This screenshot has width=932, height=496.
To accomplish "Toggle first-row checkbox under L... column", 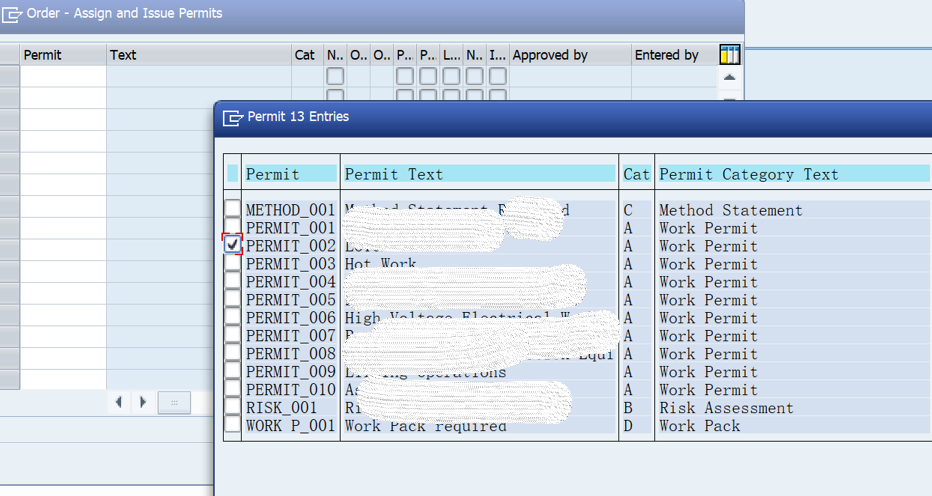I will 451,76.
